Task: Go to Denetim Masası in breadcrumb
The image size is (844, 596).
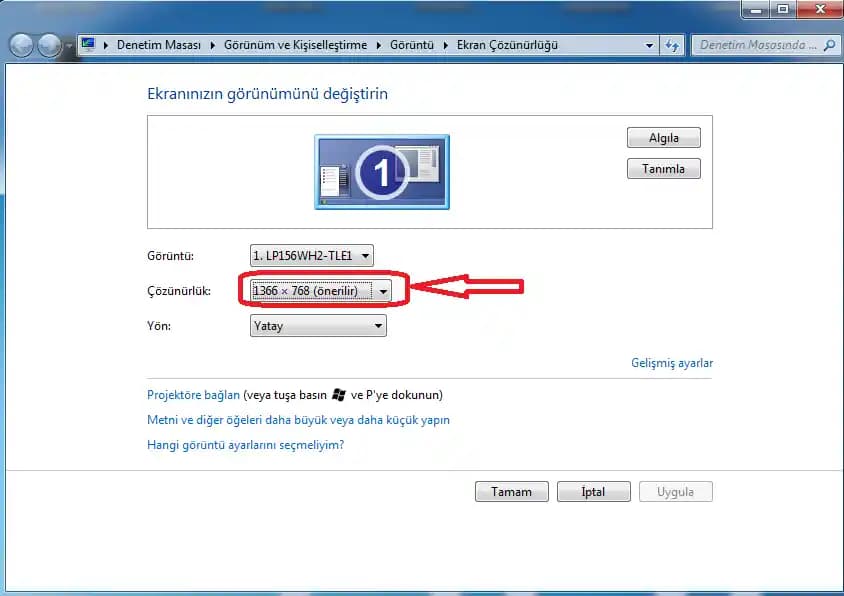Action: (158, 45)
